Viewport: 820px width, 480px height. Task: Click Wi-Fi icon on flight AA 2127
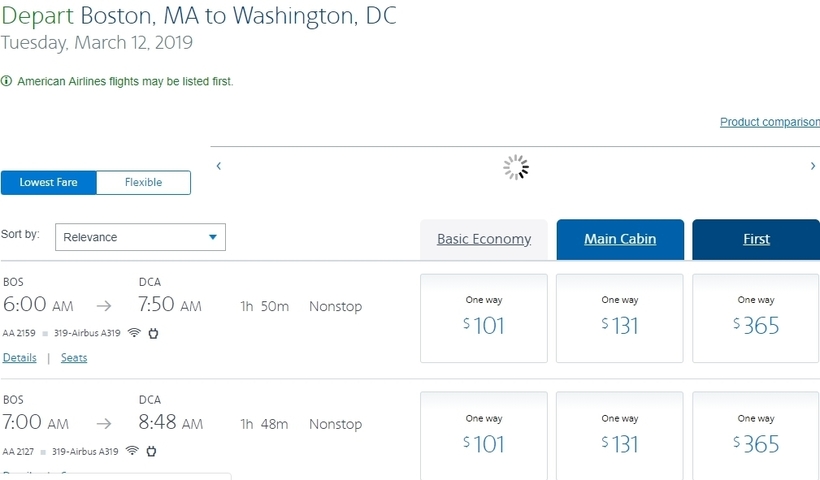(x=132, y=451)
